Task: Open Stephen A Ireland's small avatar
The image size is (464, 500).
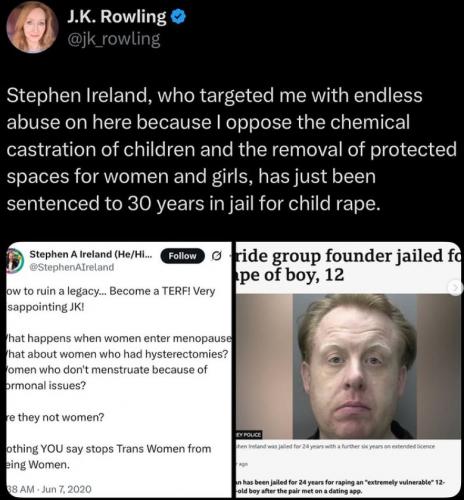Action: [14, 261]
